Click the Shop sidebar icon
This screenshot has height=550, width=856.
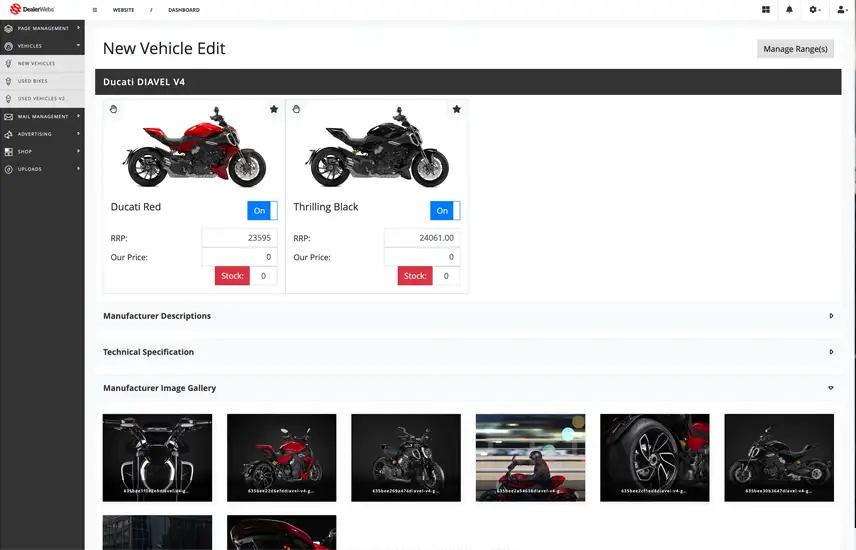point(8,151)
